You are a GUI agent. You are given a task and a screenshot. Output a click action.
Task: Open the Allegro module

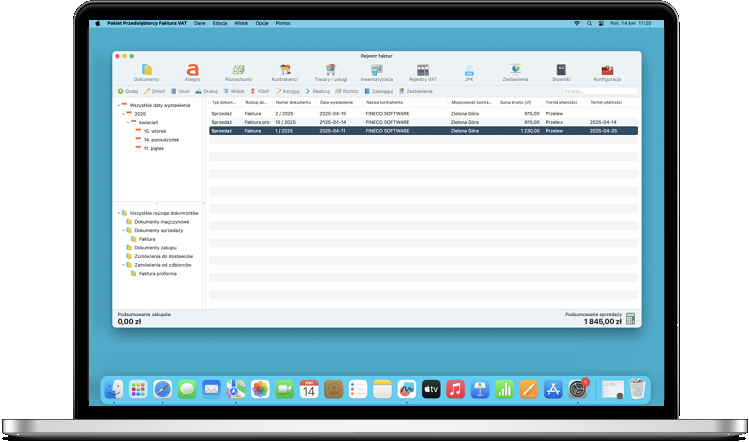(x=192, y=73)
